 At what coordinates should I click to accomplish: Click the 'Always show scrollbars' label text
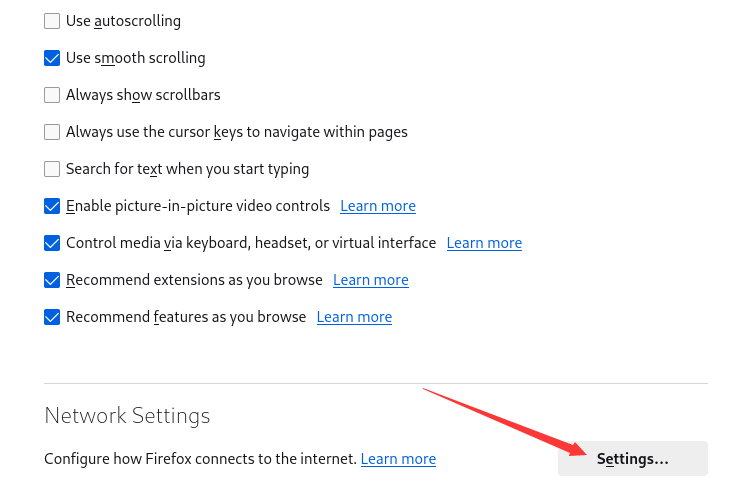coord(143,95)
